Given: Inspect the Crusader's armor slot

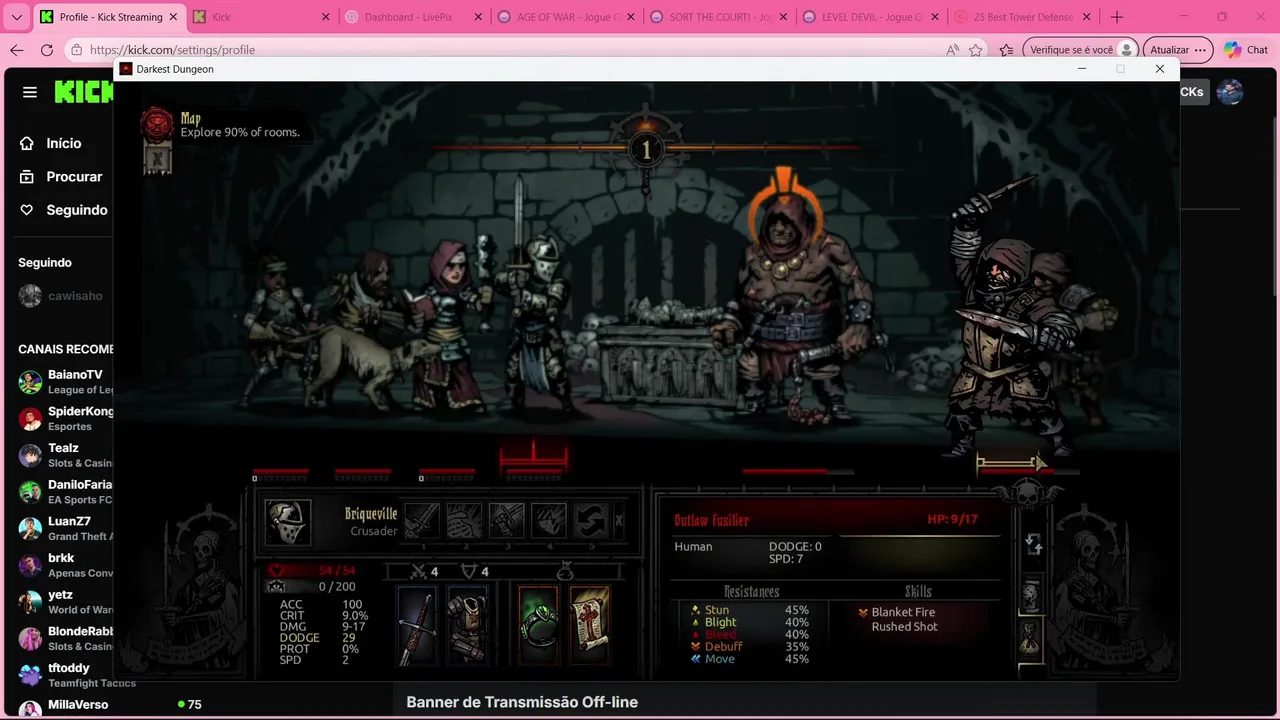Looking at the screenshot, I should [x=467, y=626].
